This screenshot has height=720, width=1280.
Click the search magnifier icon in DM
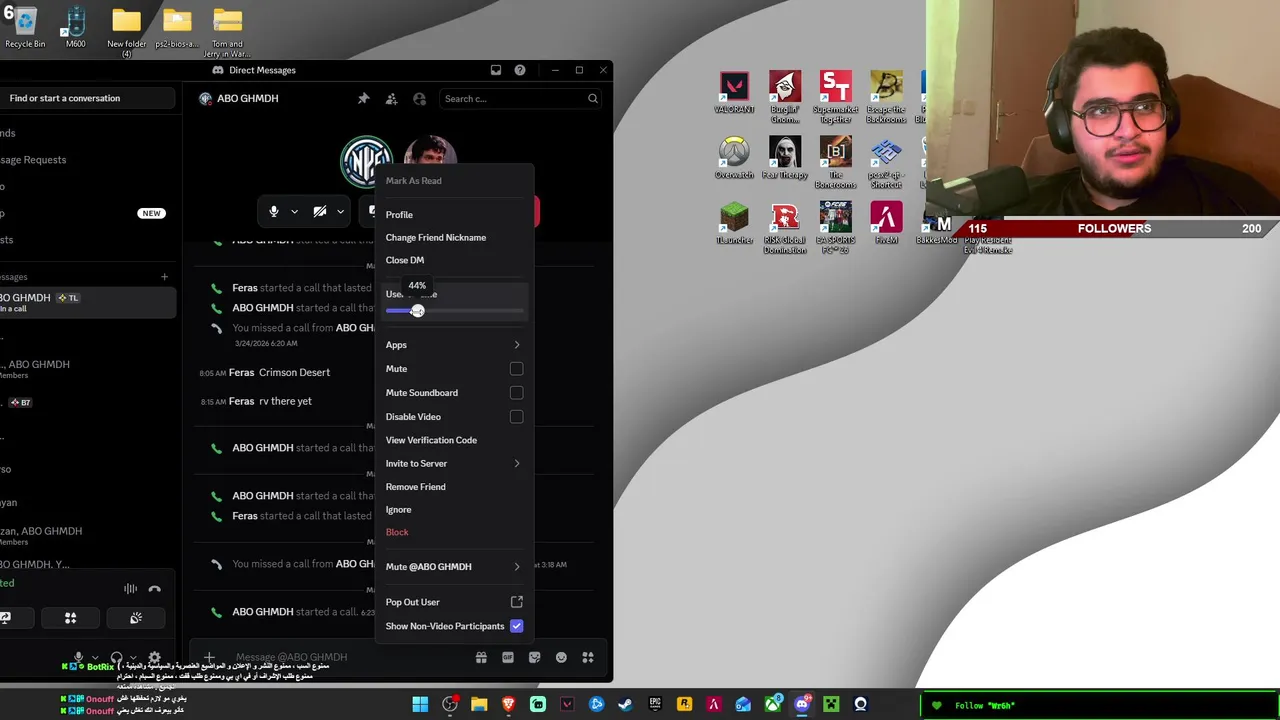click(x=593, y=99)
